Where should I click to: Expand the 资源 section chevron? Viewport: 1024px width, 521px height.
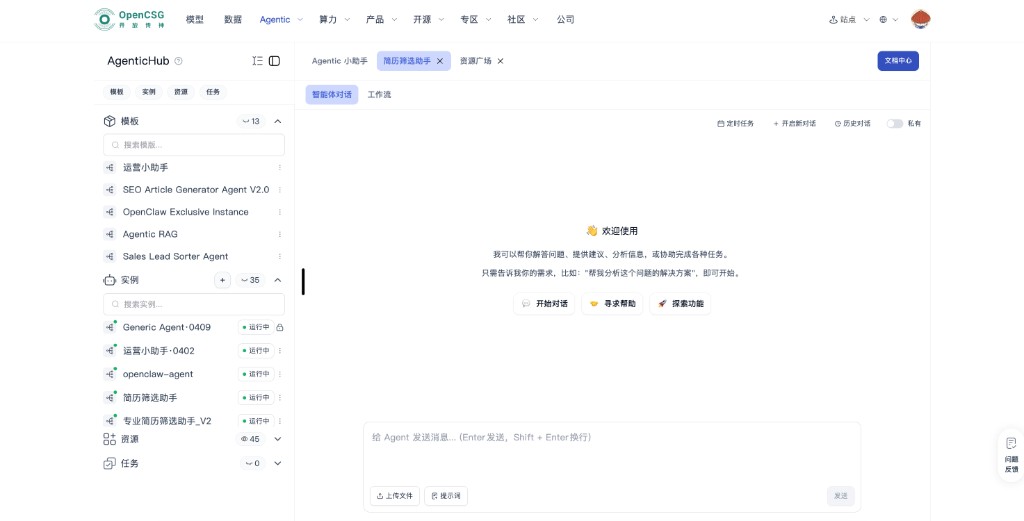(x=278, y=439)
